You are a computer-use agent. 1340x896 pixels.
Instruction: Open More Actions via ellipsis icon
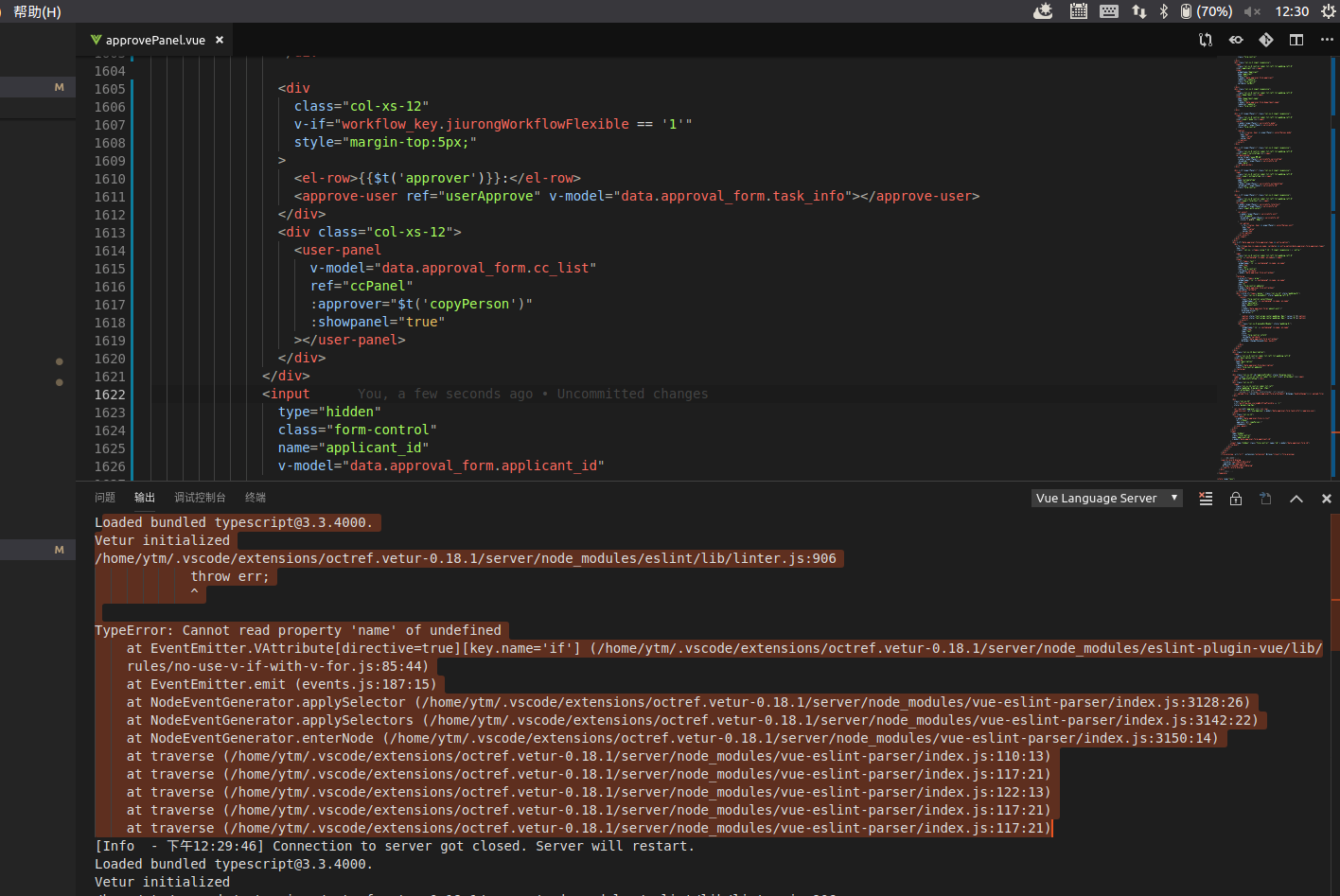(1326, 40)
